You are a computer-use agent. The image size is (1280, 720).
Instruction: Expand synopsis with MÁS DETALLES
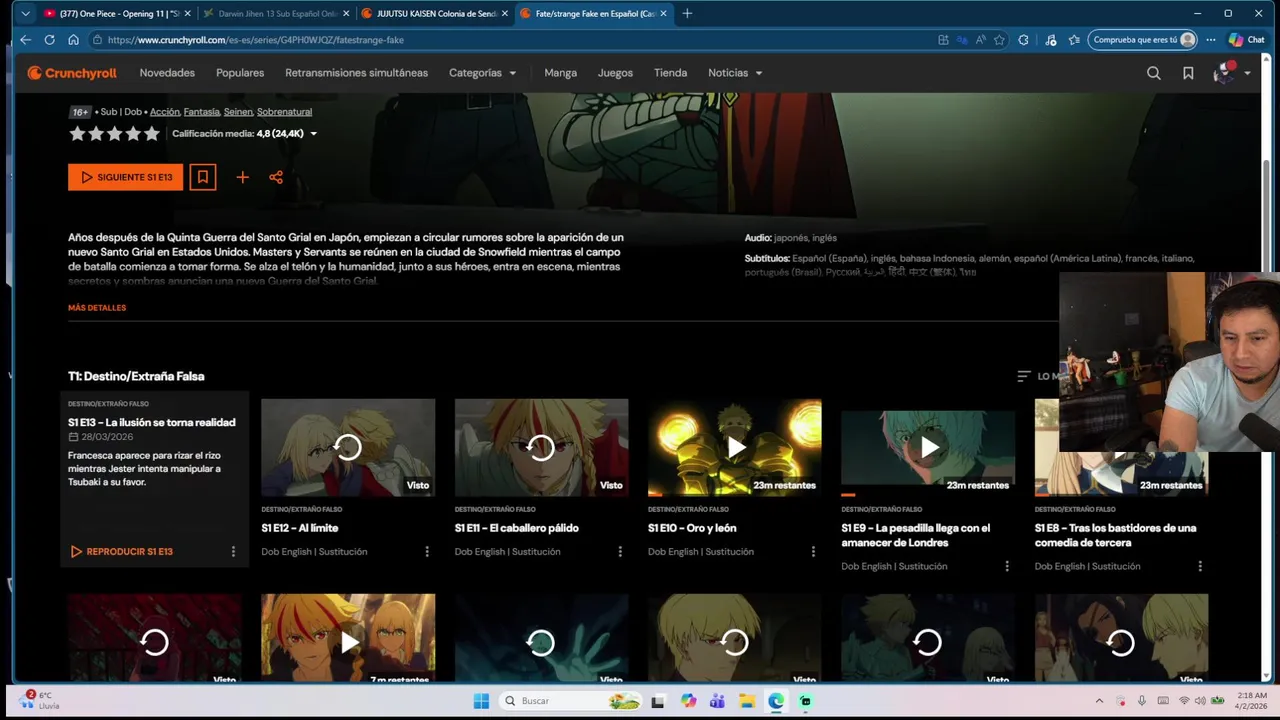[x=97, y=308]
